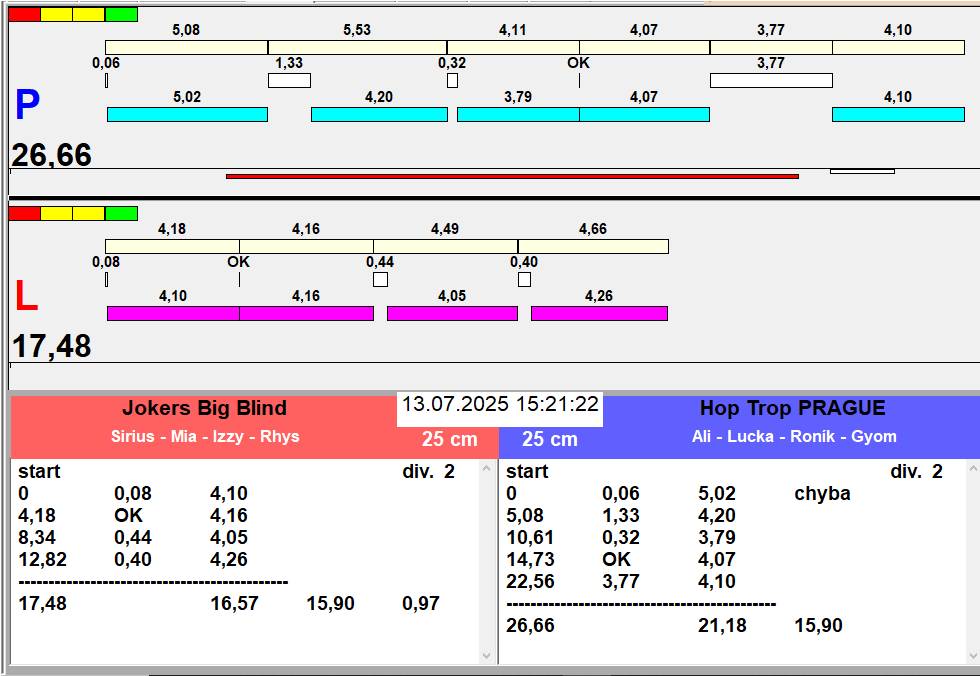Viewport: 980px width, 676px height.
Task: Click the cream segment labeled 5,53
Action: (x=358, y=47)
